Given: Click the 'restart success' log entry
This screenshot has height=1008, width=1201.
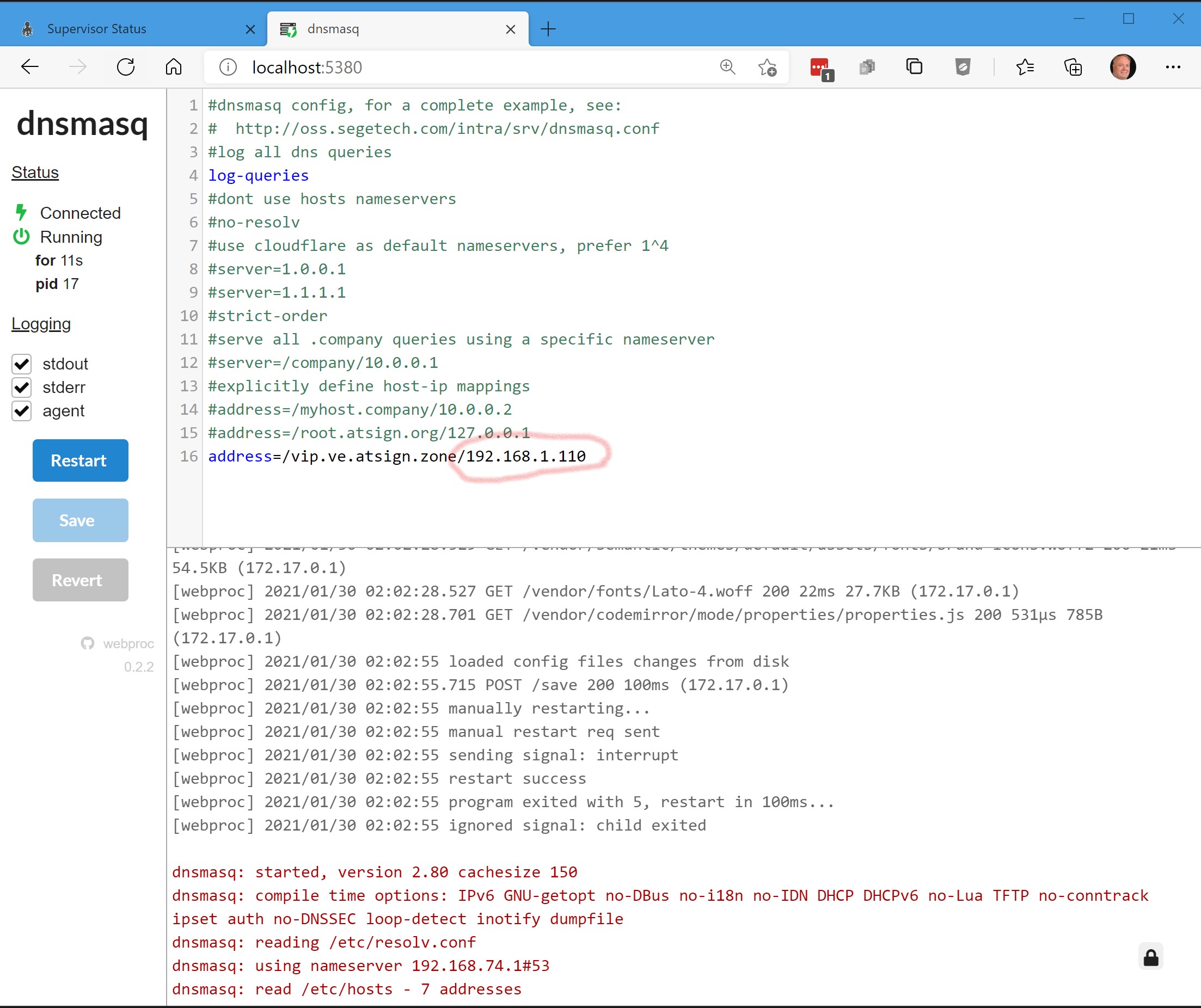Looking at the screenshot, I should point(517,779).
